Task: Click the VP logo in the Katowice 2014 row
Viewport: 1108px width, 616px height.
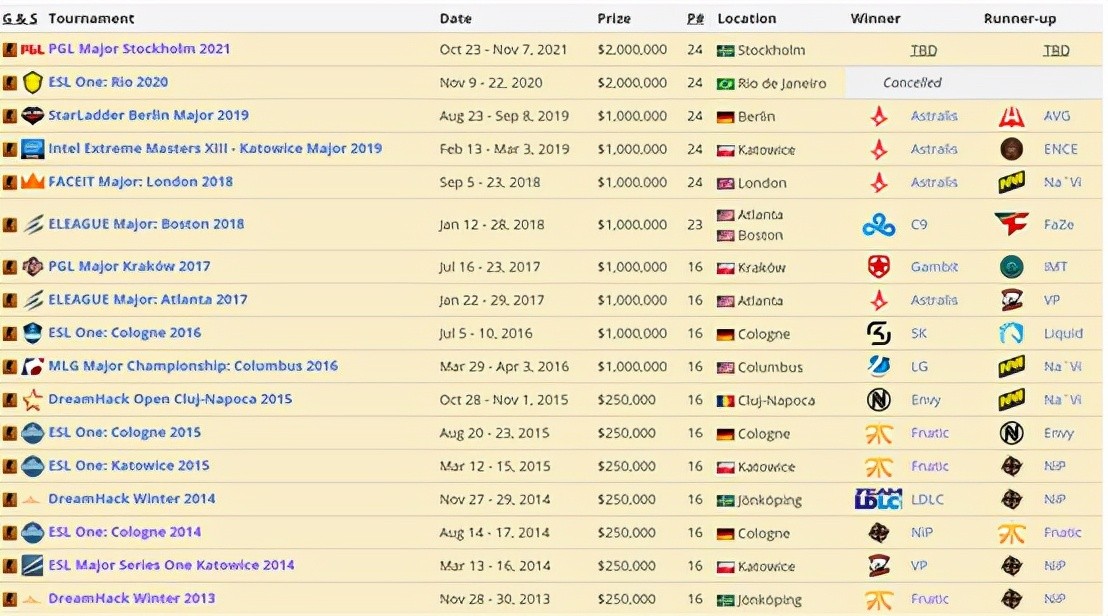Action: [878, 566]
